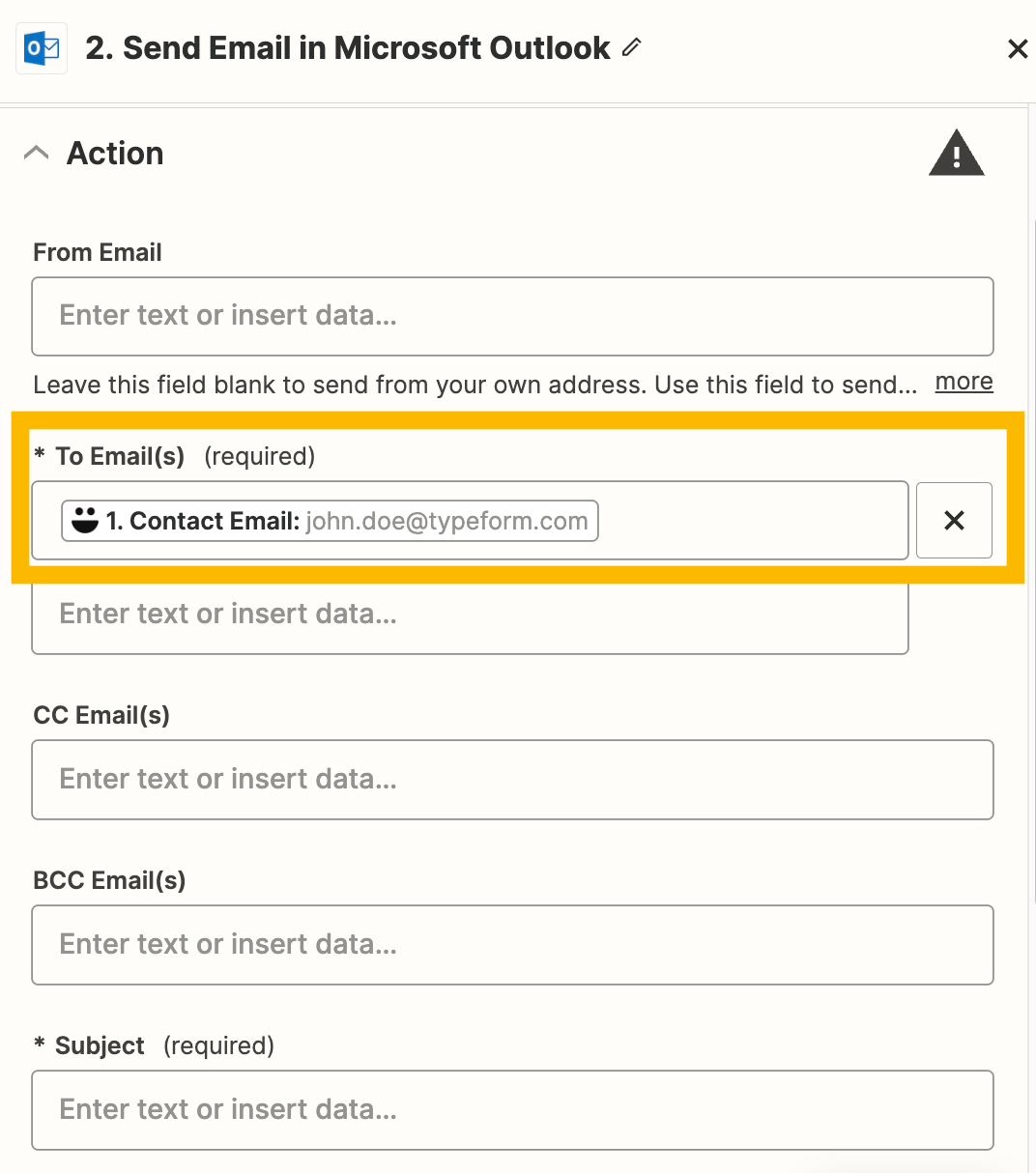Image resolution: width=1036 pixels, height=1173 pixels.
Task: Select the Contact Email data pill
Action: [x=330, y=521]
